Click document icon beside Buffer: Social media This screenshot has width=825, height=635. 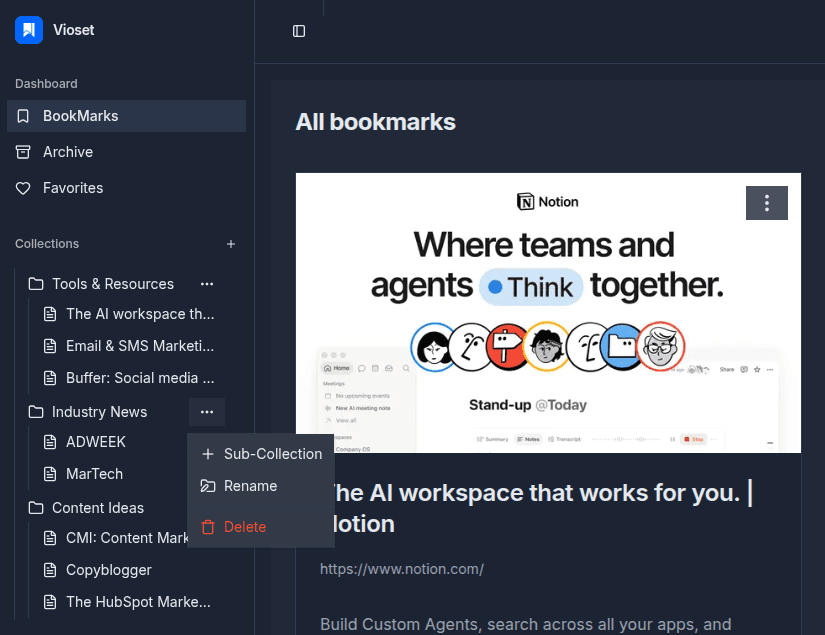50,378
